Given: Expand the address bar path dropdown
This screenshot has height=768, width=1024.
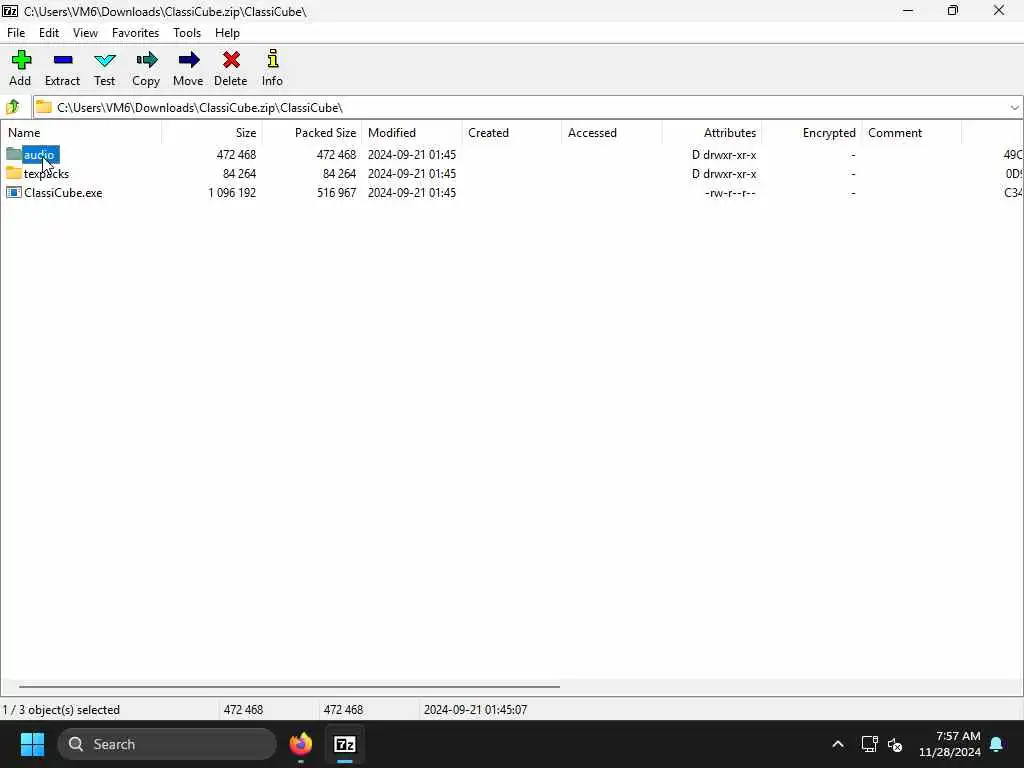Looking at the screenshot, I should coord(1014,107).
